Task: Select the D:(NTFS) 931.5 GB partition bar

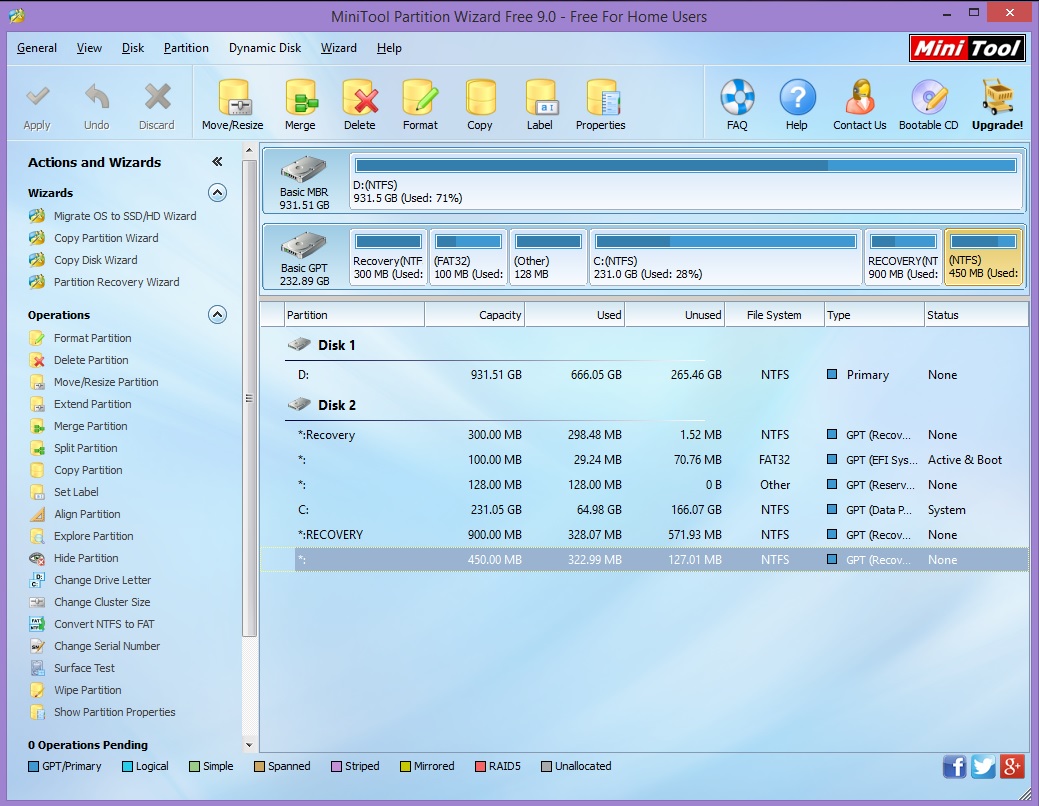Action: (686, 181)
